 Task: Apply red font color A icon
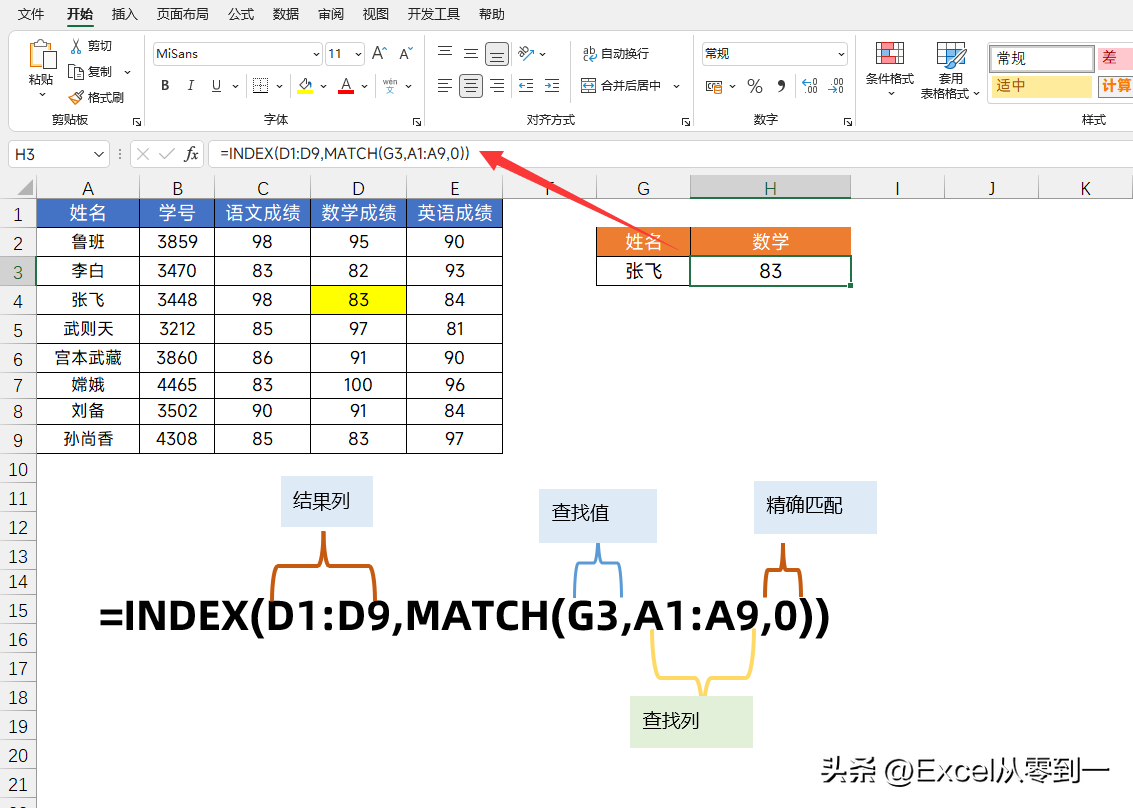click(x=346, y=85)
